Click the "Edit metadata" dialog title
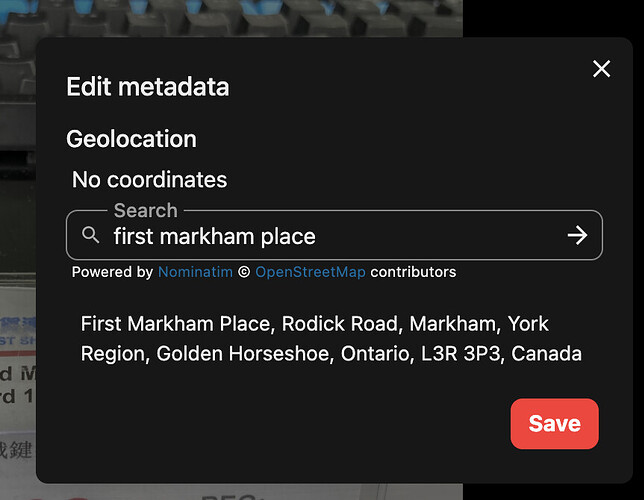This screenshot has height=500, width=644. (x=148, y=87)
